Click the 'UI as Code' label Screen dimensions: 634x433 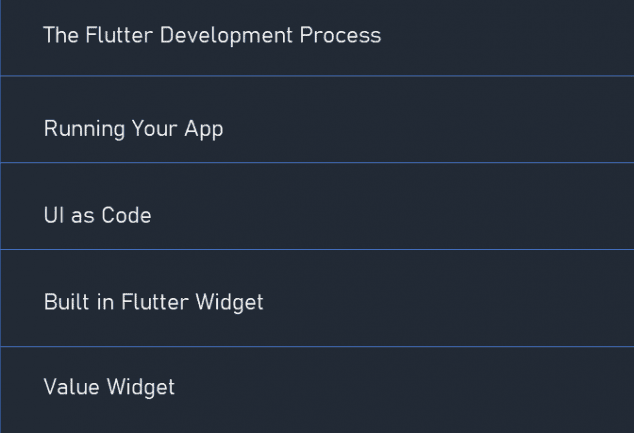coord(97,215)
